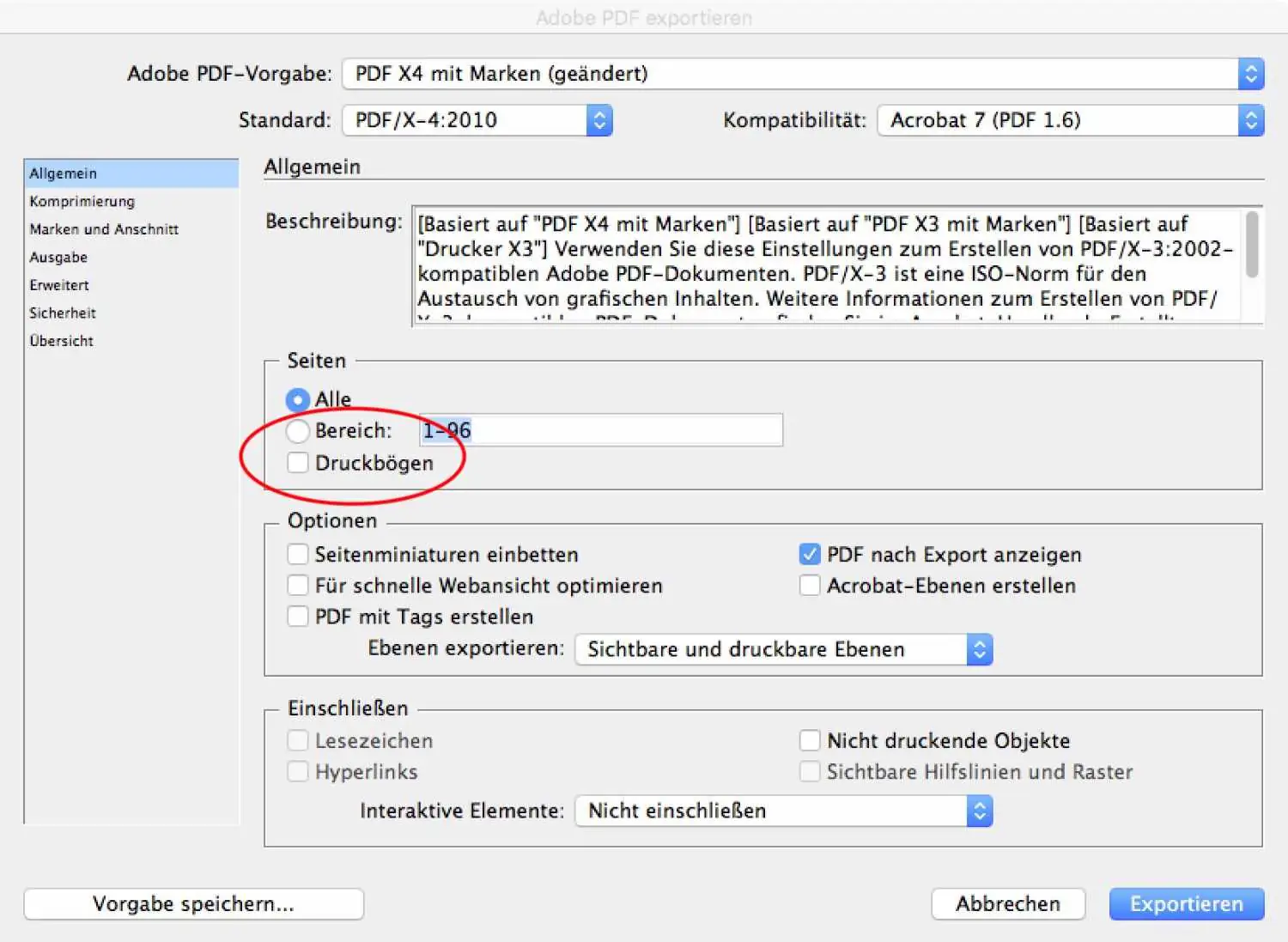Enable the Druckbögen checkbox
Screen dimensions: 1288x942
coord(298,463)
